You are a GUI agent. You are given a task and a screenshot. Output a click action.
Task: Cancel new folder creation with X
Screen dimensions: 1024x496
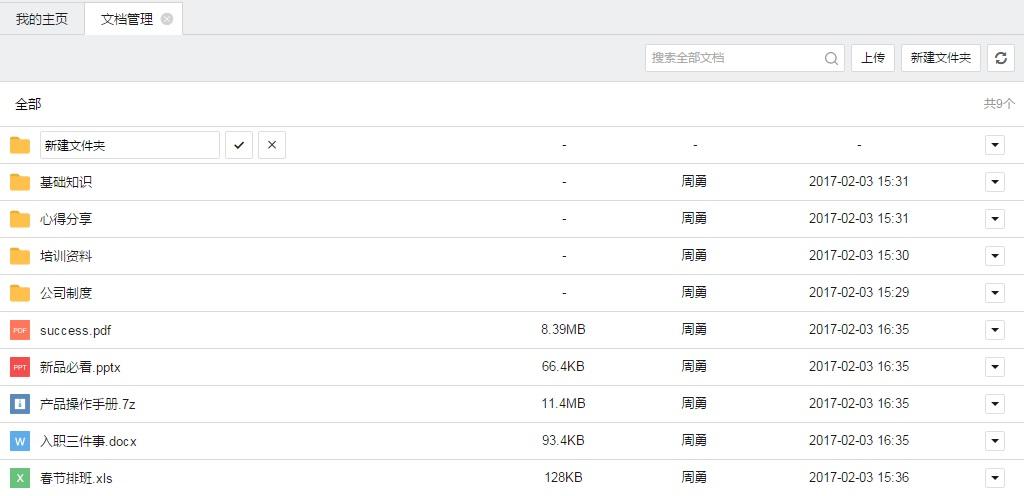click(271, 145)
